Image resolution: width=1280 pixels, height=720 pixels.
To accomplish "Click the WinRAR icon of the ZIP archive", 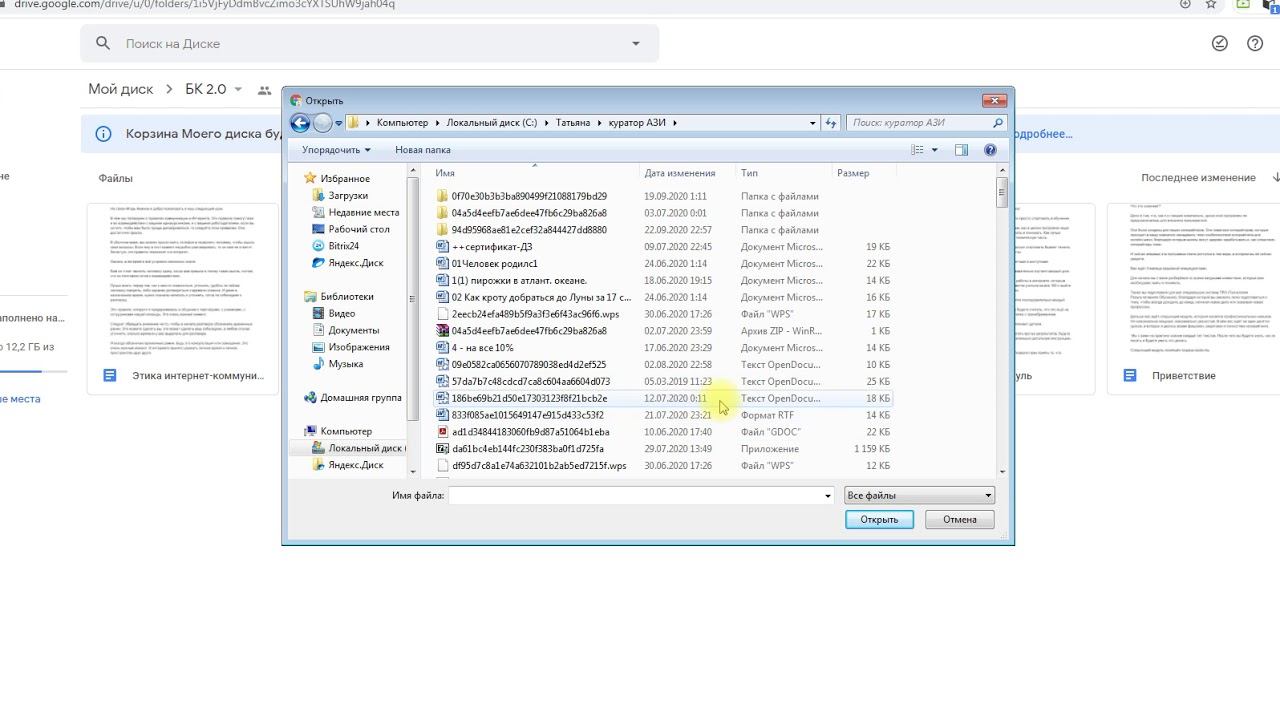I will [443, 331].
